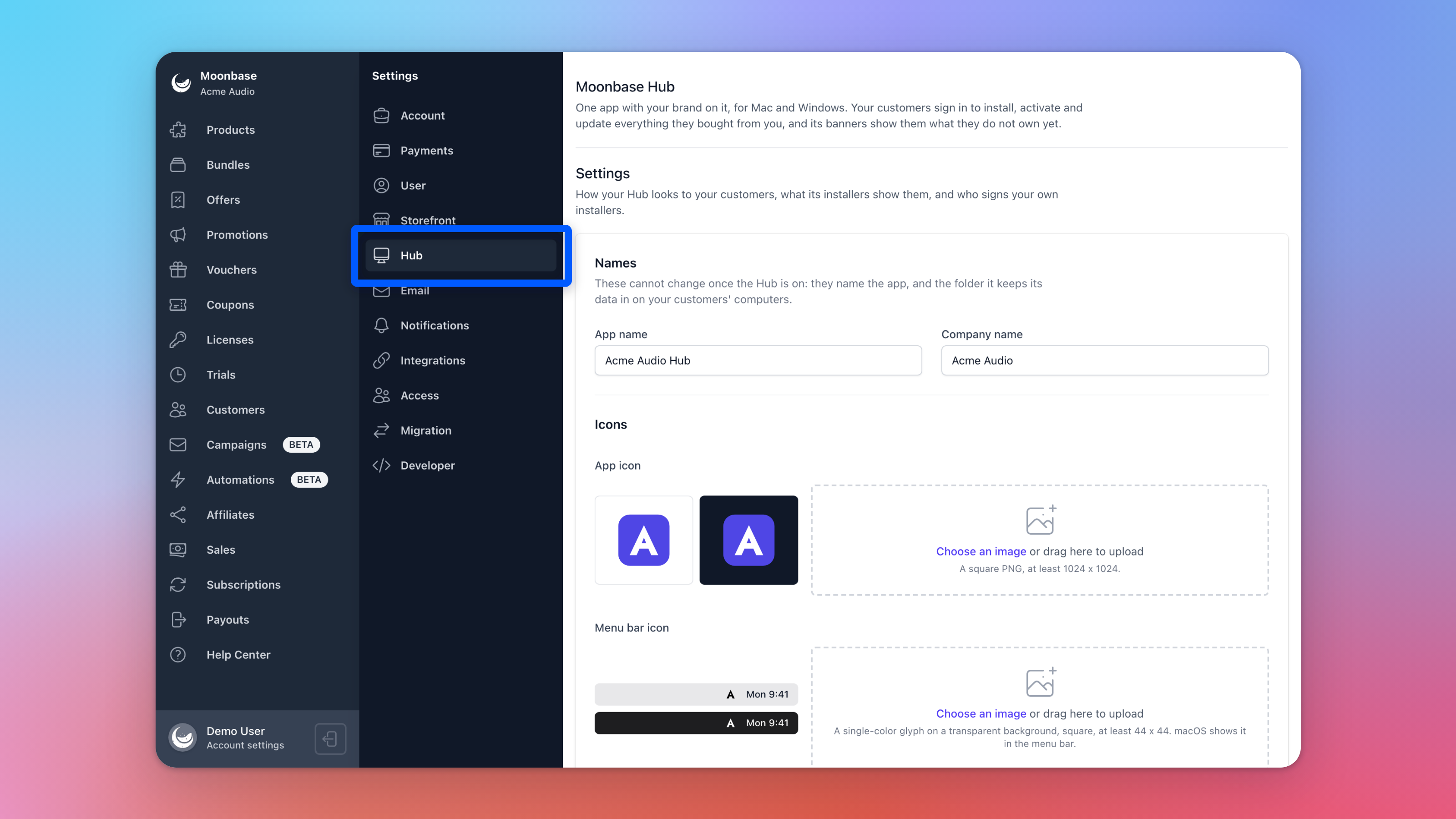1456x819 pixels.
Task: Open Migration settings page
Action: click(460, 431)
